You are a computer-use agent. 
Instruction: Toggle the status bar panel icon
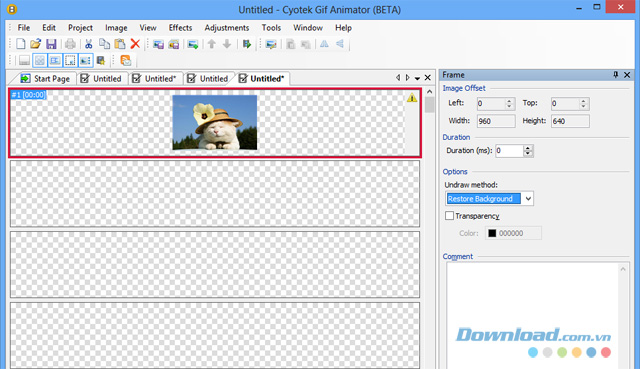point(24,61)
